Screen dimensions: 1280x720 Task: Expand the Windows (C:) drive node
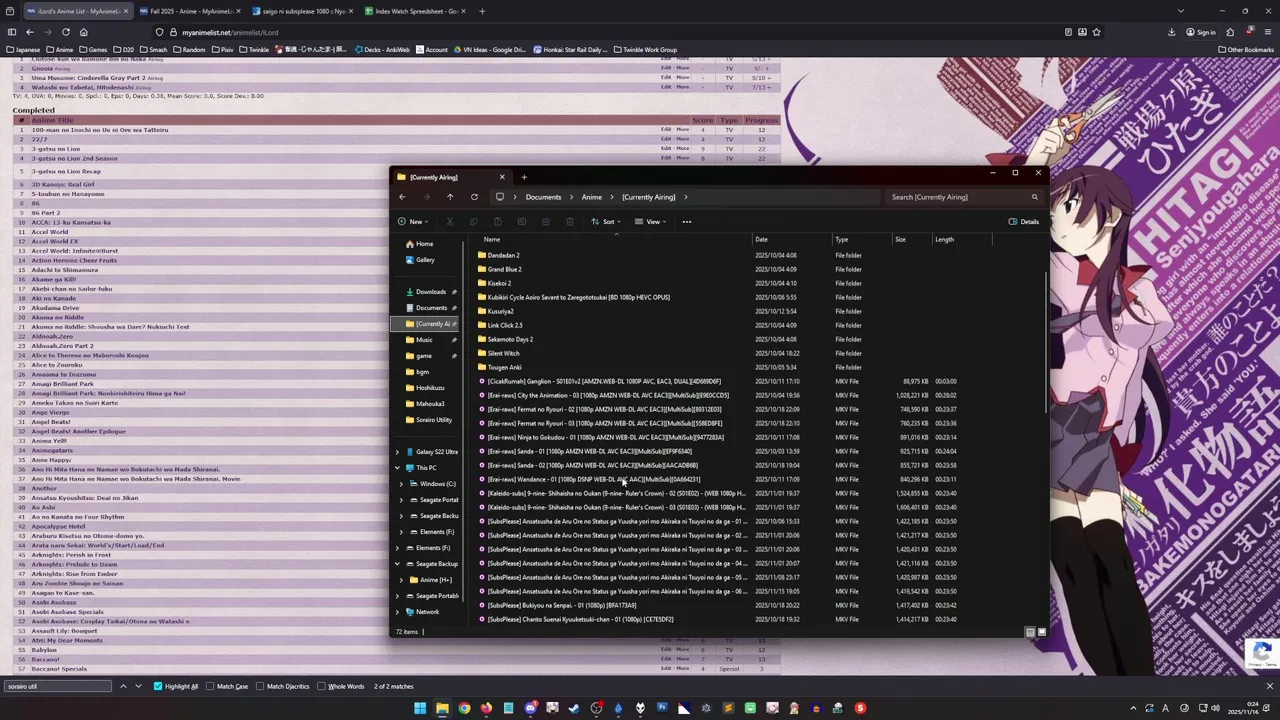(x=402, y=484)
